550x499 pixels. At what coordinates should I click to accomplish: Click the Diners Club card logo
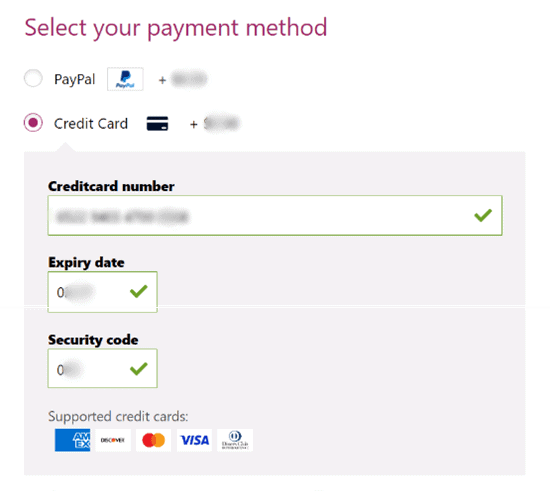[x=235, y=440]
